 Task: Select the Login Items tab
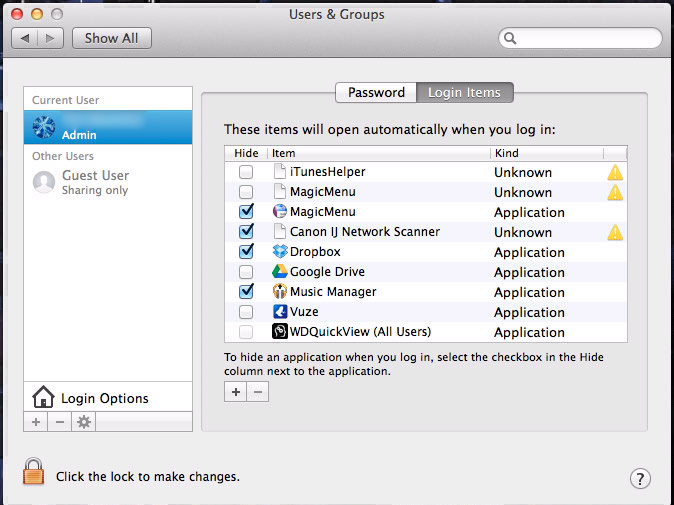pyautogui.click(x=465, y=92)
